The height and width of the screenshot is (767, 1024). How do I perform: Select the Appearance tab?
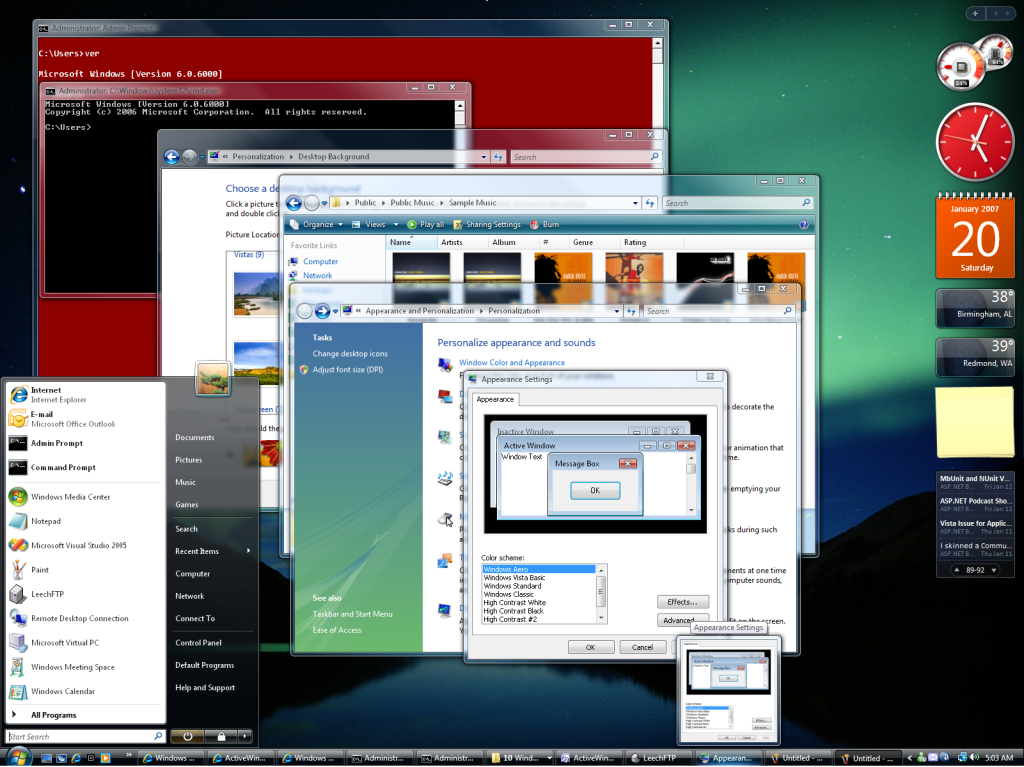495,399
